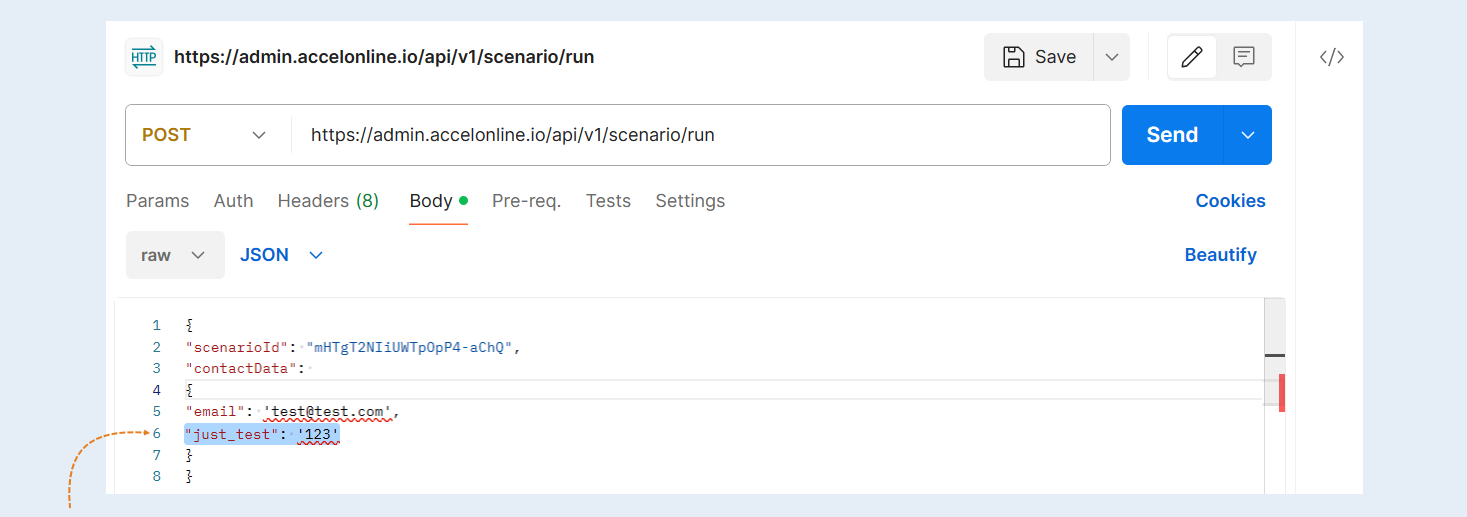The height and width of the screenshot is (517, 1467).
Task: Select the Body tab
Action: click(438, 201)
